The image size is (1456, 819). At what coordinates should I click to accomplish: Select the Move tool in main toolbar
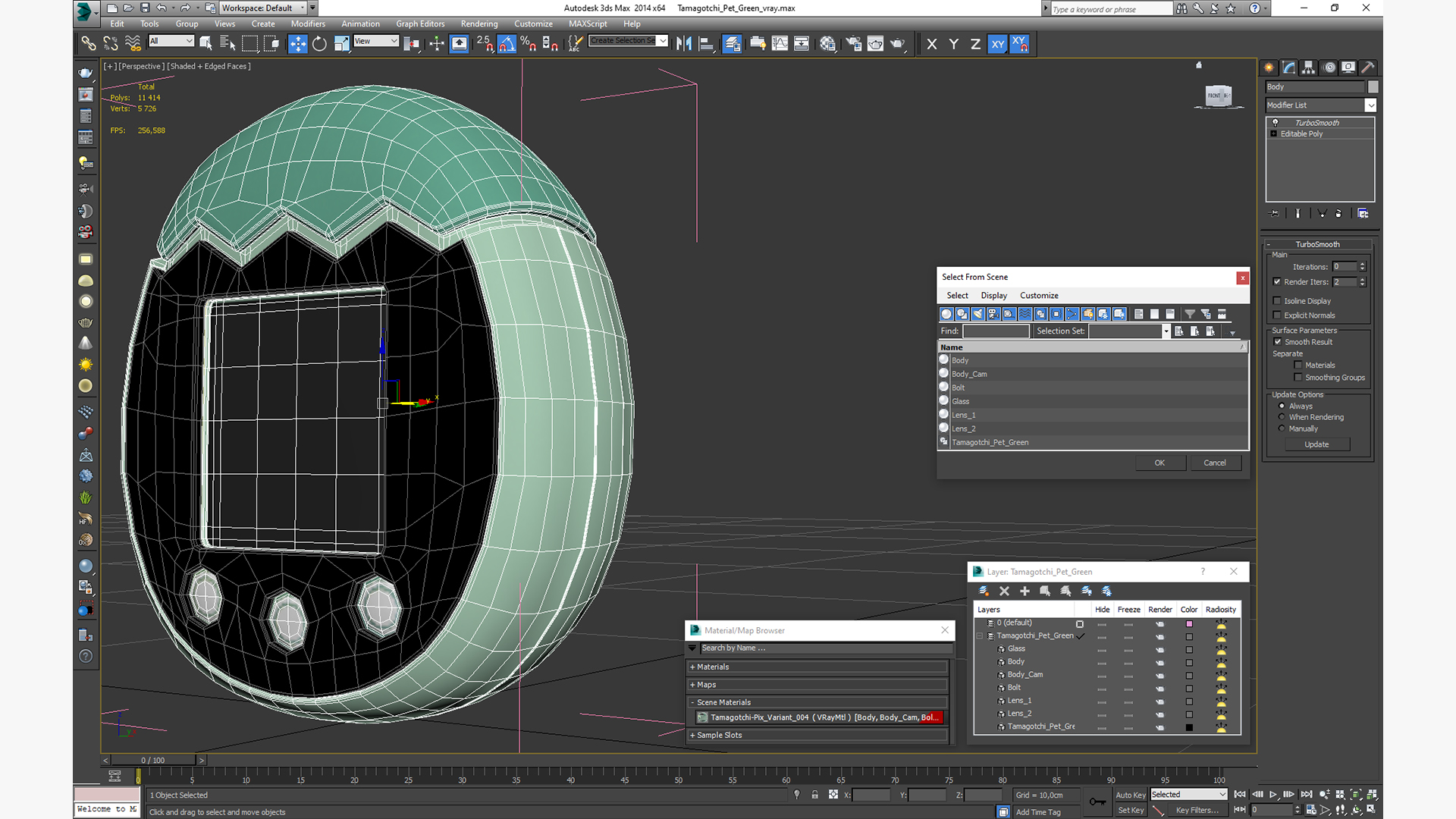(297, 44)
